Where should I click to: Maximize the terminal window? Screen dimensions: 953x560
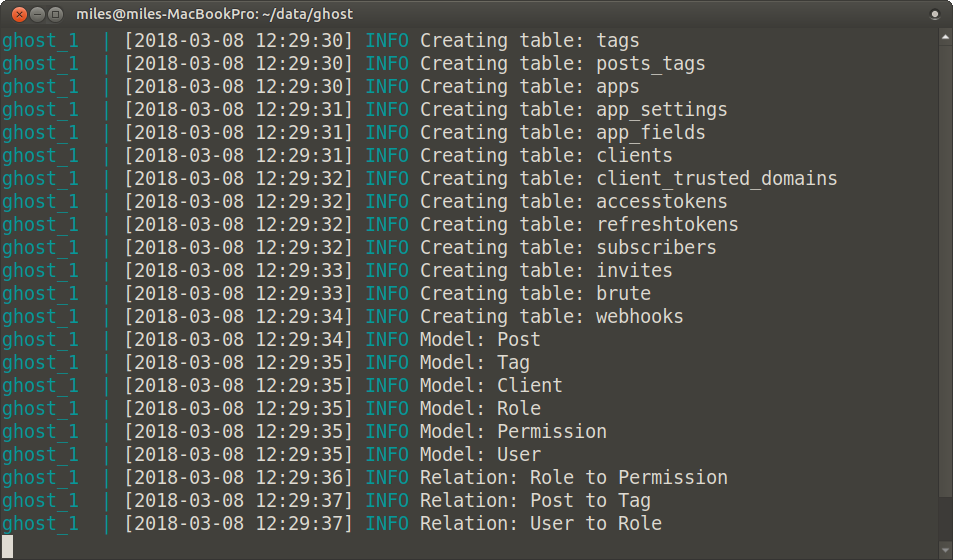pos(55,14)
